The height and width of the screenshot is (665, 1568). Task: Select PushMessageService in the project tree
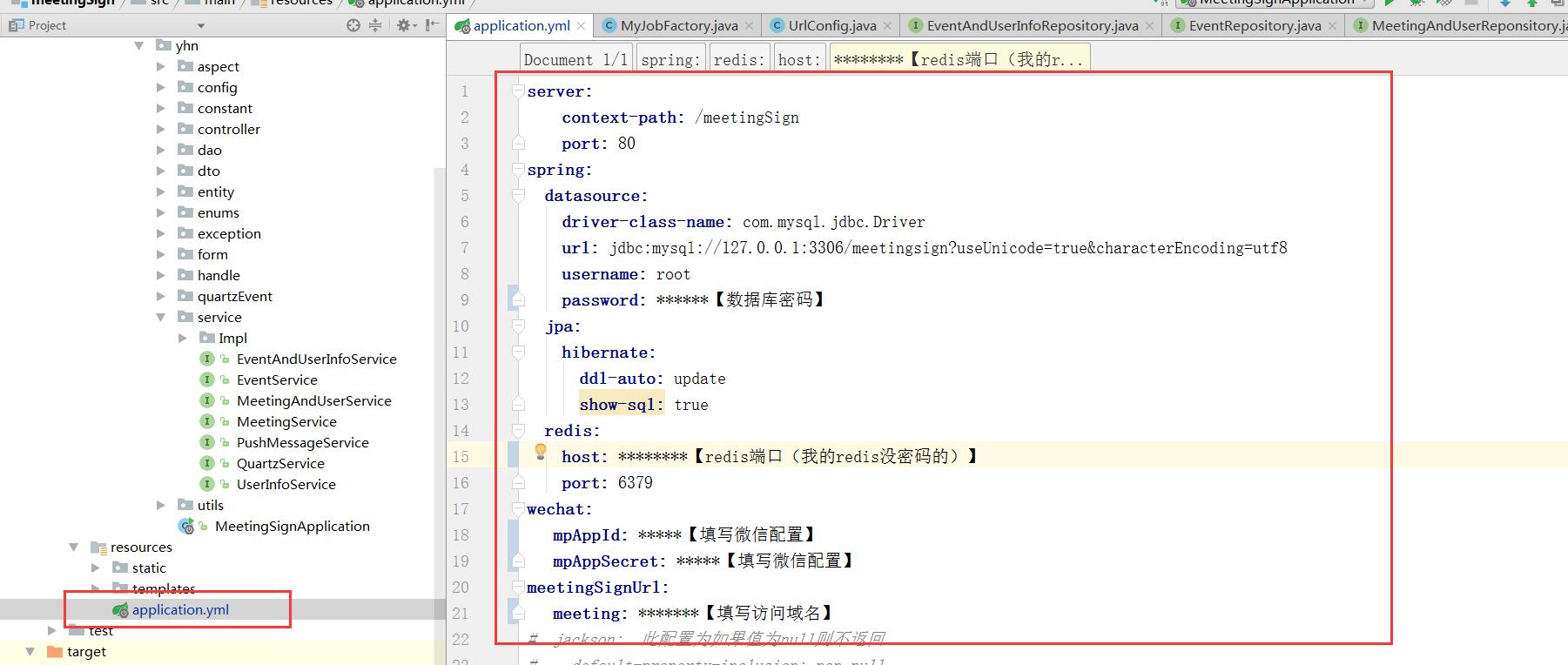click(x=302, y=442)
